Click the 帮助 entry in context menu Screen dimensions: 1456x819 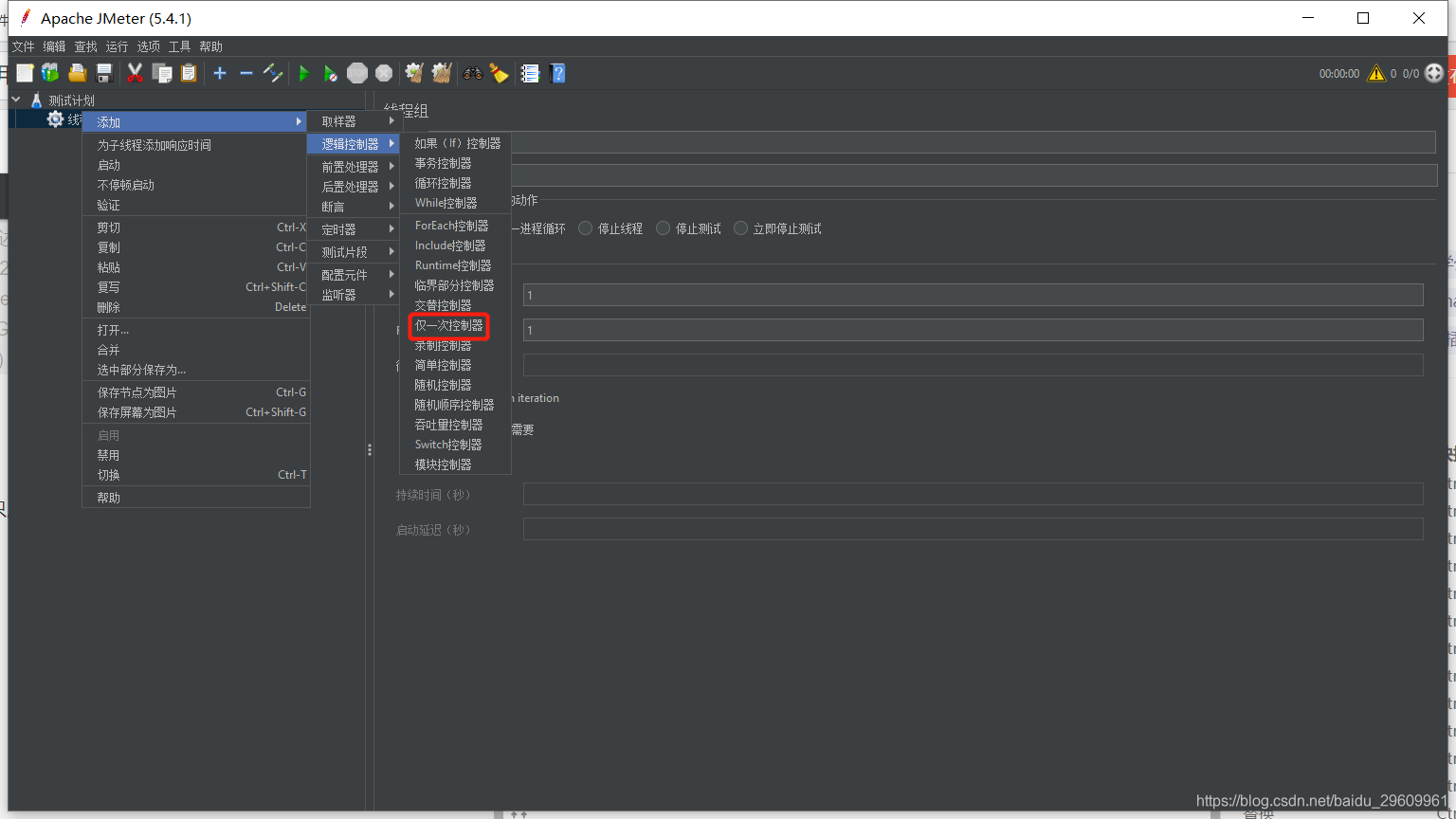pyautogui.click(x=107, y=496)
